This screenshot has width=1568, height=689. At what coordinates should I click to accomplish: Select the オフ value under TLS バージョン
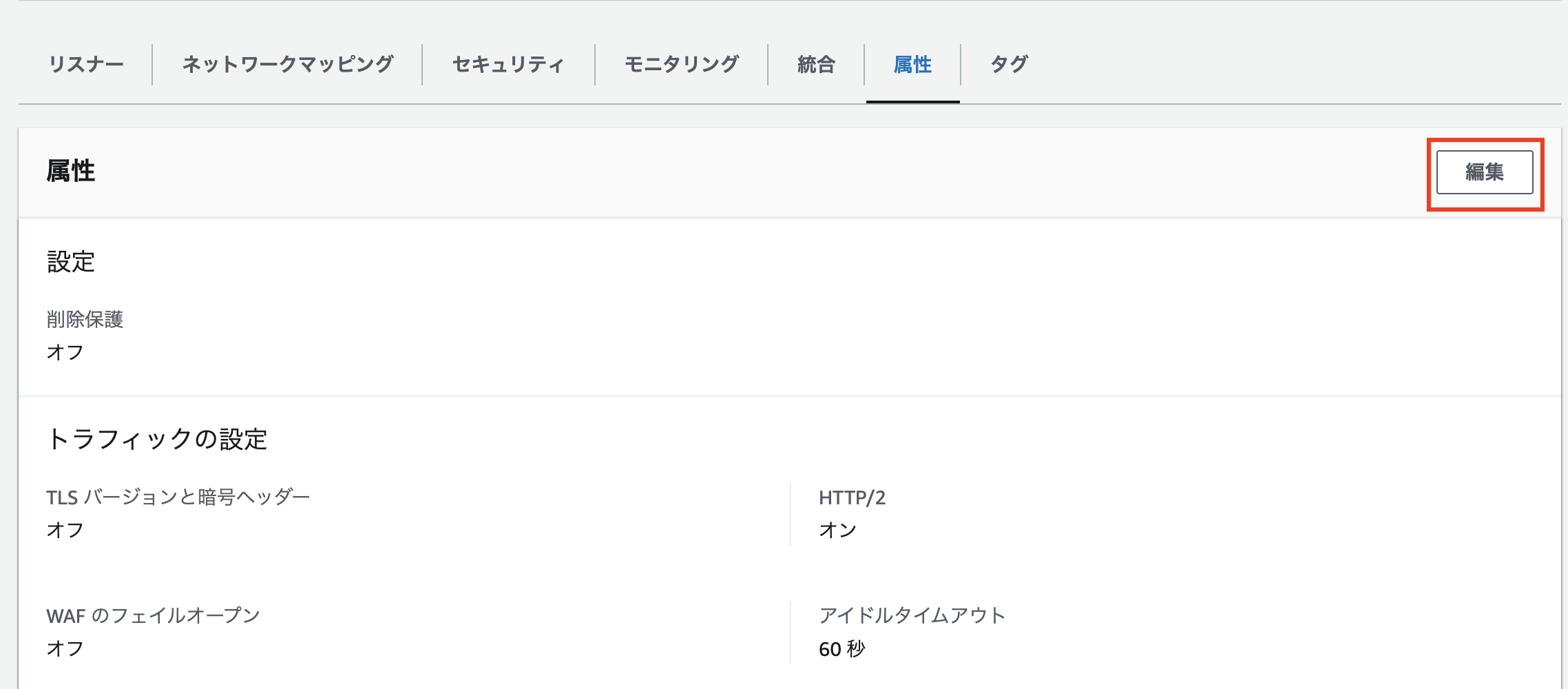click(65, 530)
